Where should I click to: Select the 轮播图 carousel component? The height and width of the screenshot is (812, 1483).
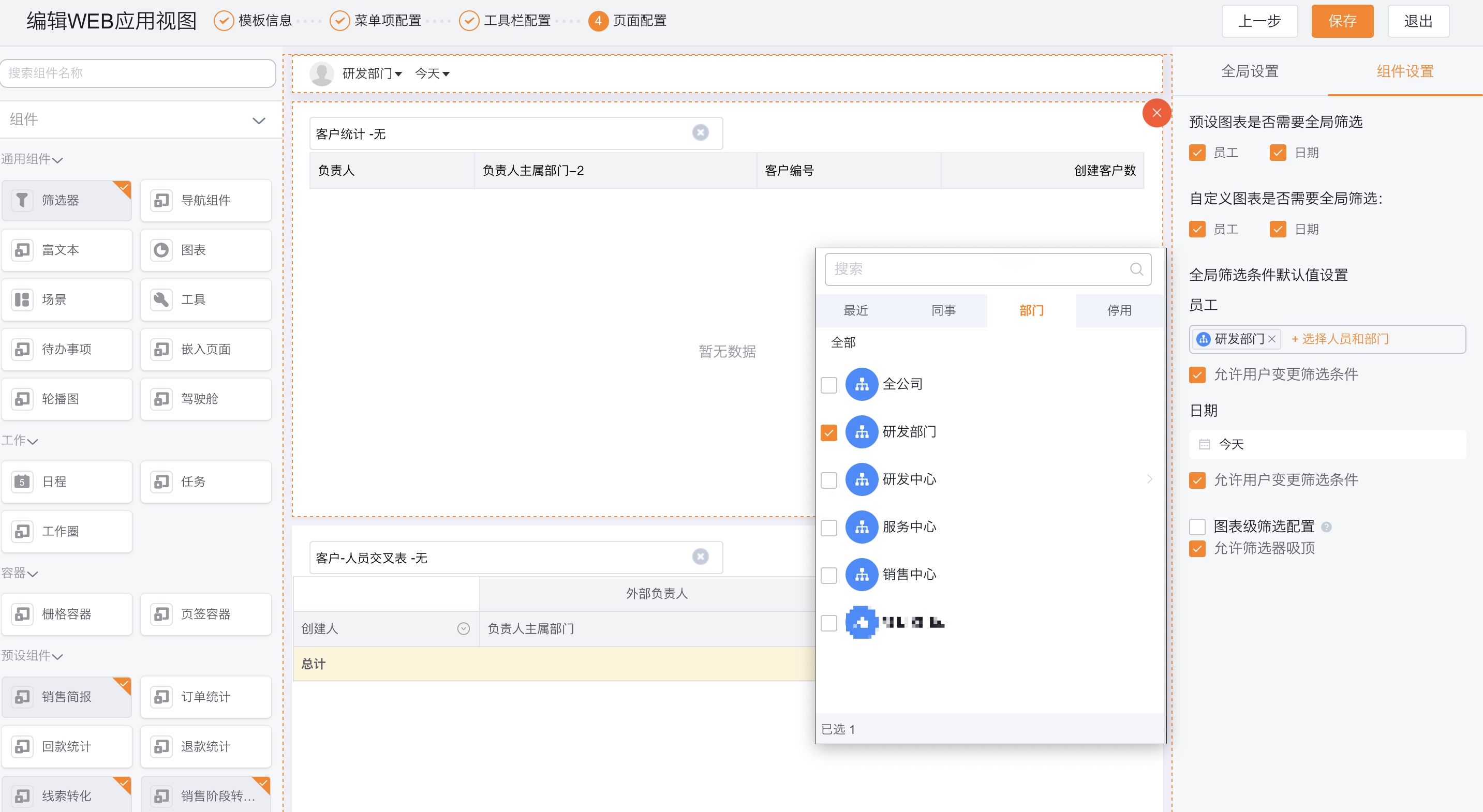[66, 399]
